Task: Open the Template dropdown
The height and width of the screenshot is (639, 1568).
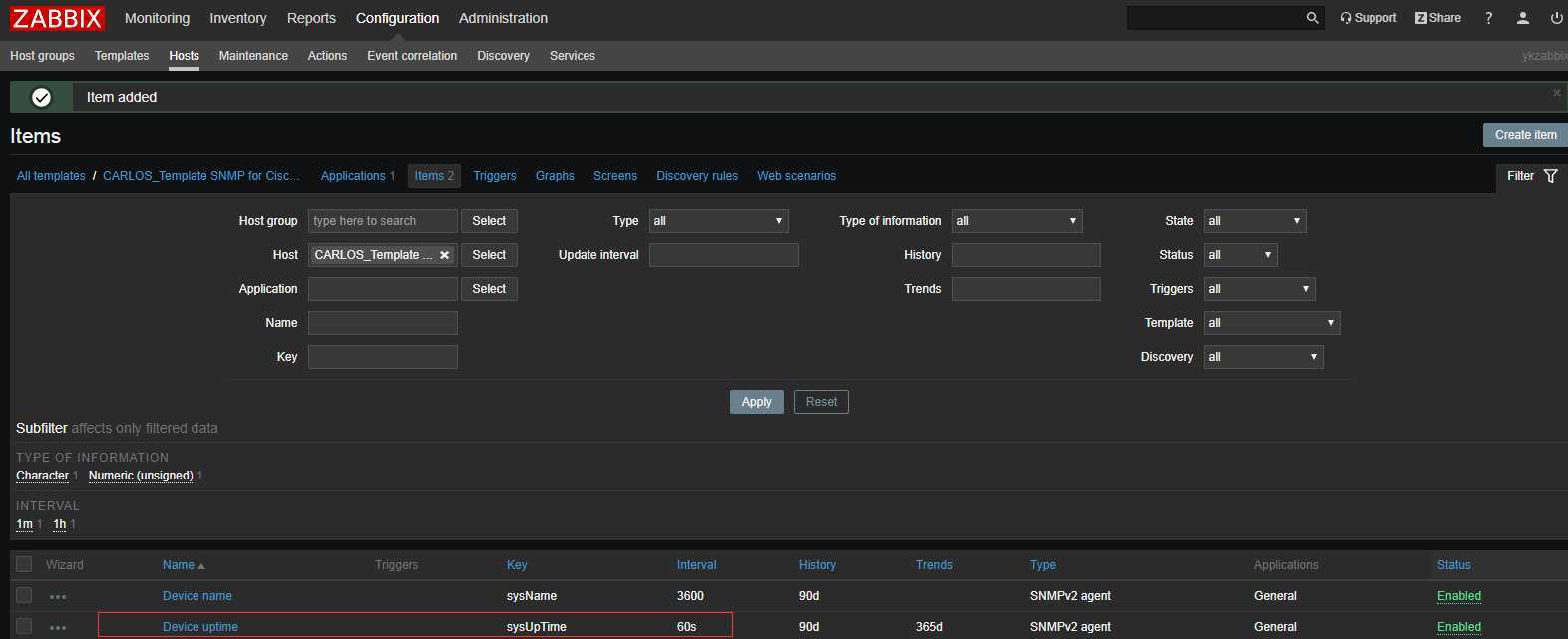Action: [x=1272, y=323]
